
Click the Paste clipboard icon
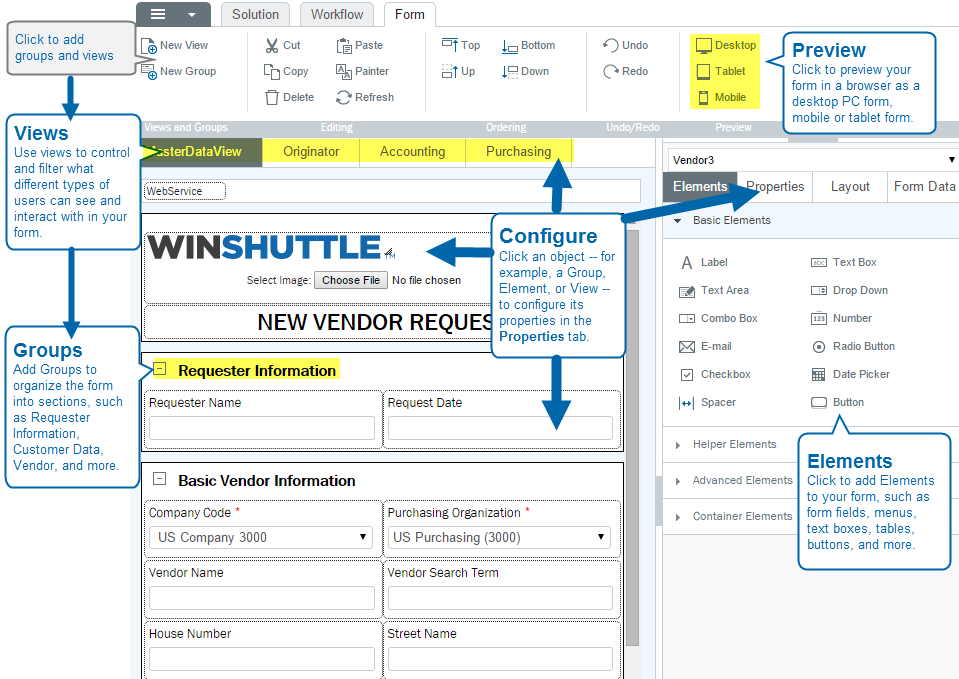pyautogui.click(x=344, y=45)
